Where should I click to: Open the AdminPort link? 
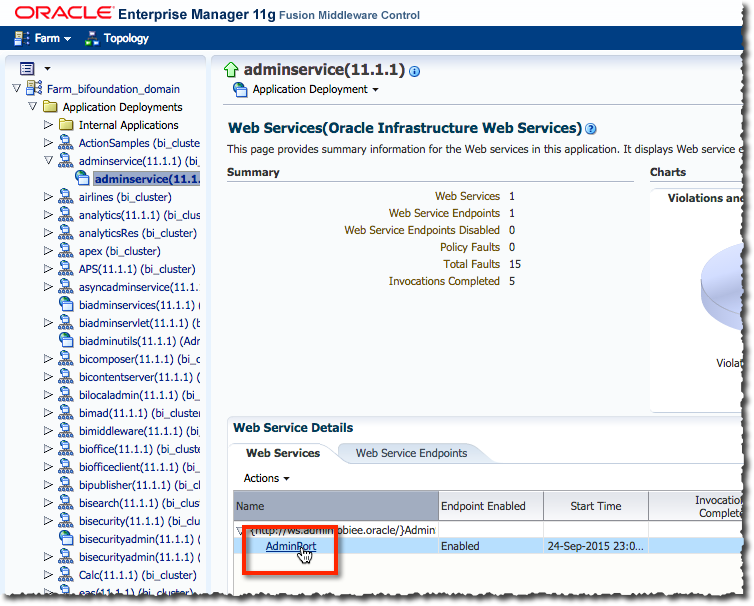click(x=290, y=546)
